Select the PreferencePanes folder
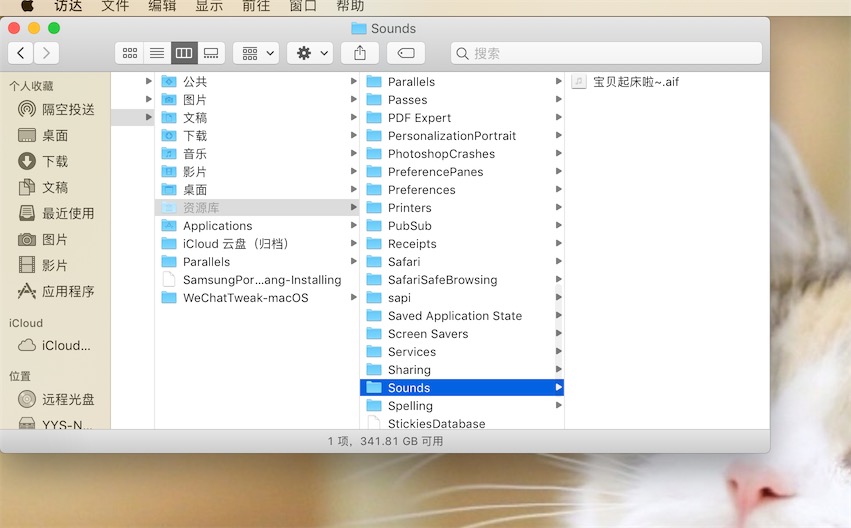Screen dimensions: 851x528 462,171
